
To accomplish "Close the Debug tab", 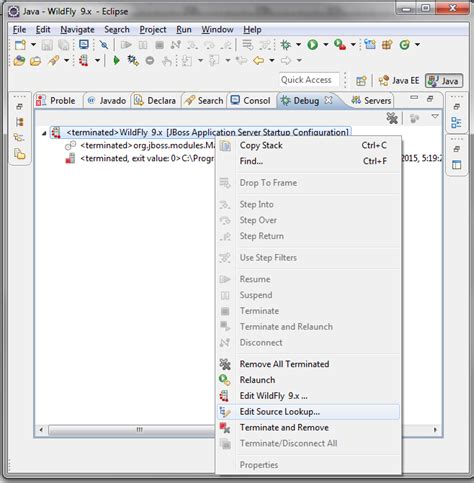I will pyautogui.click(x=329, y=100).
